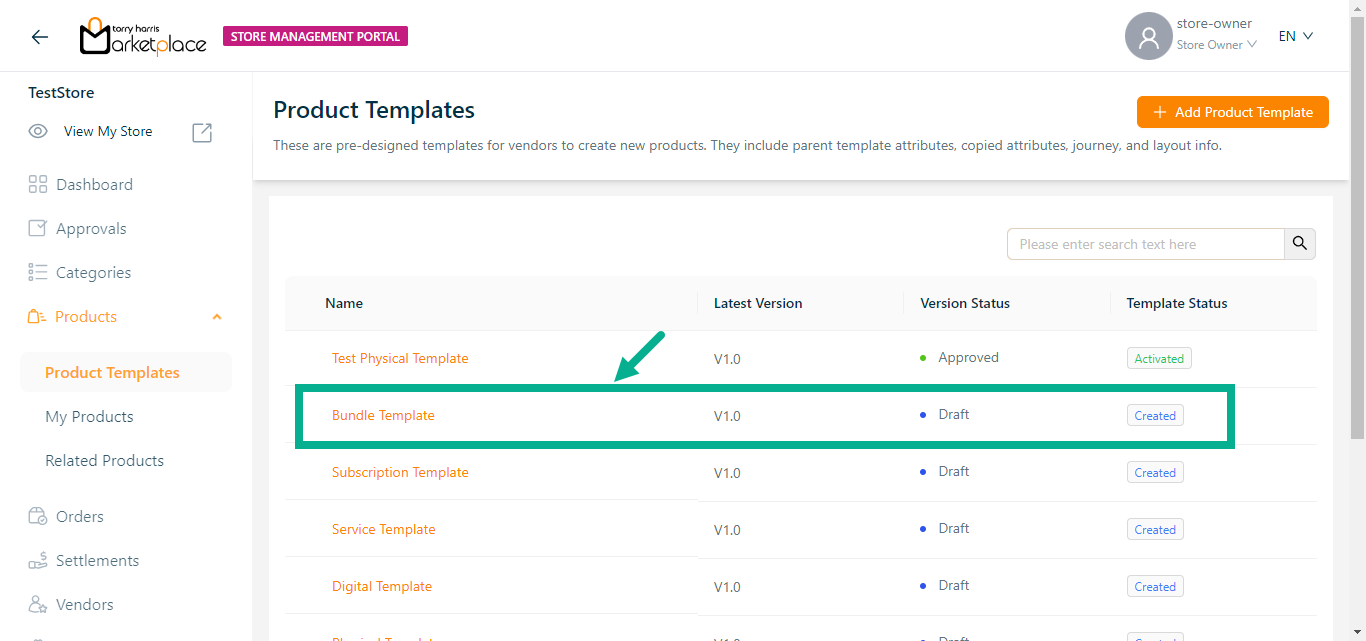Image resolution: width=1366 pixels, height=641 pixels.
Task: Click the eye icon beside View My Store
Action: tap(38, 131)
